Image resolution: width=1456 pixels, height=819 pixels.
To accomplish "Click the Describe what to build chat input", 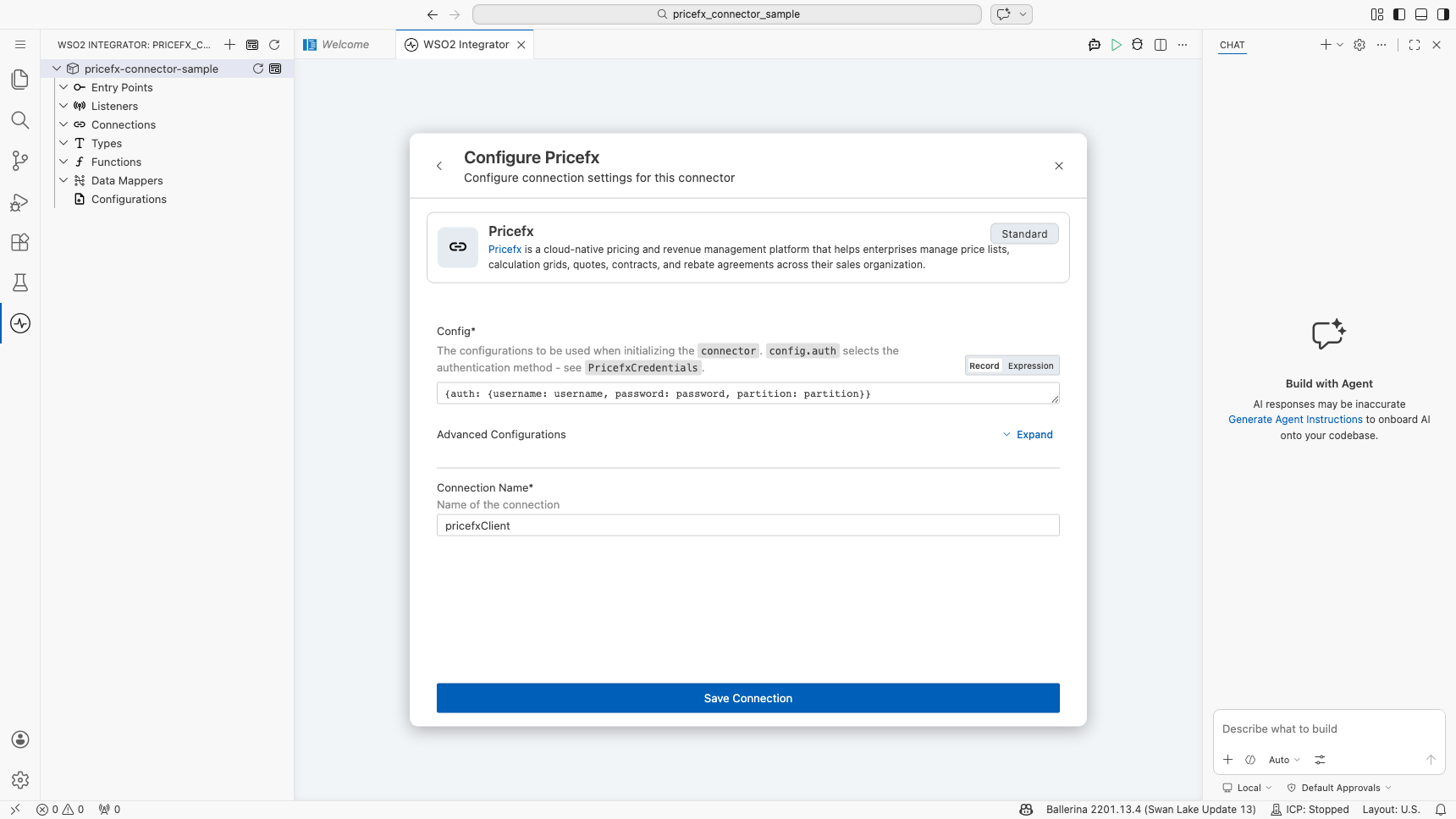I will [1329, 729].
